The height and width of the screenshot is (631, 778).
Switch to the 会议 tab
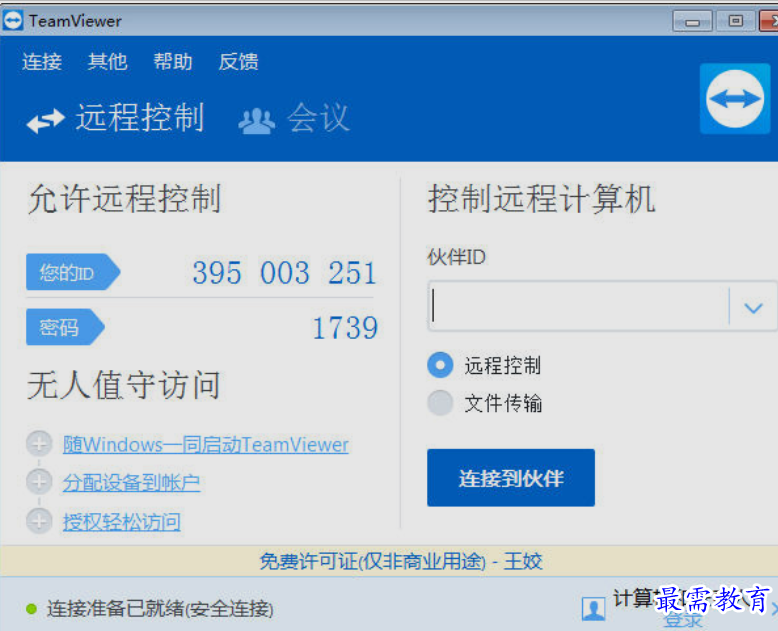(x=294, y=119)
